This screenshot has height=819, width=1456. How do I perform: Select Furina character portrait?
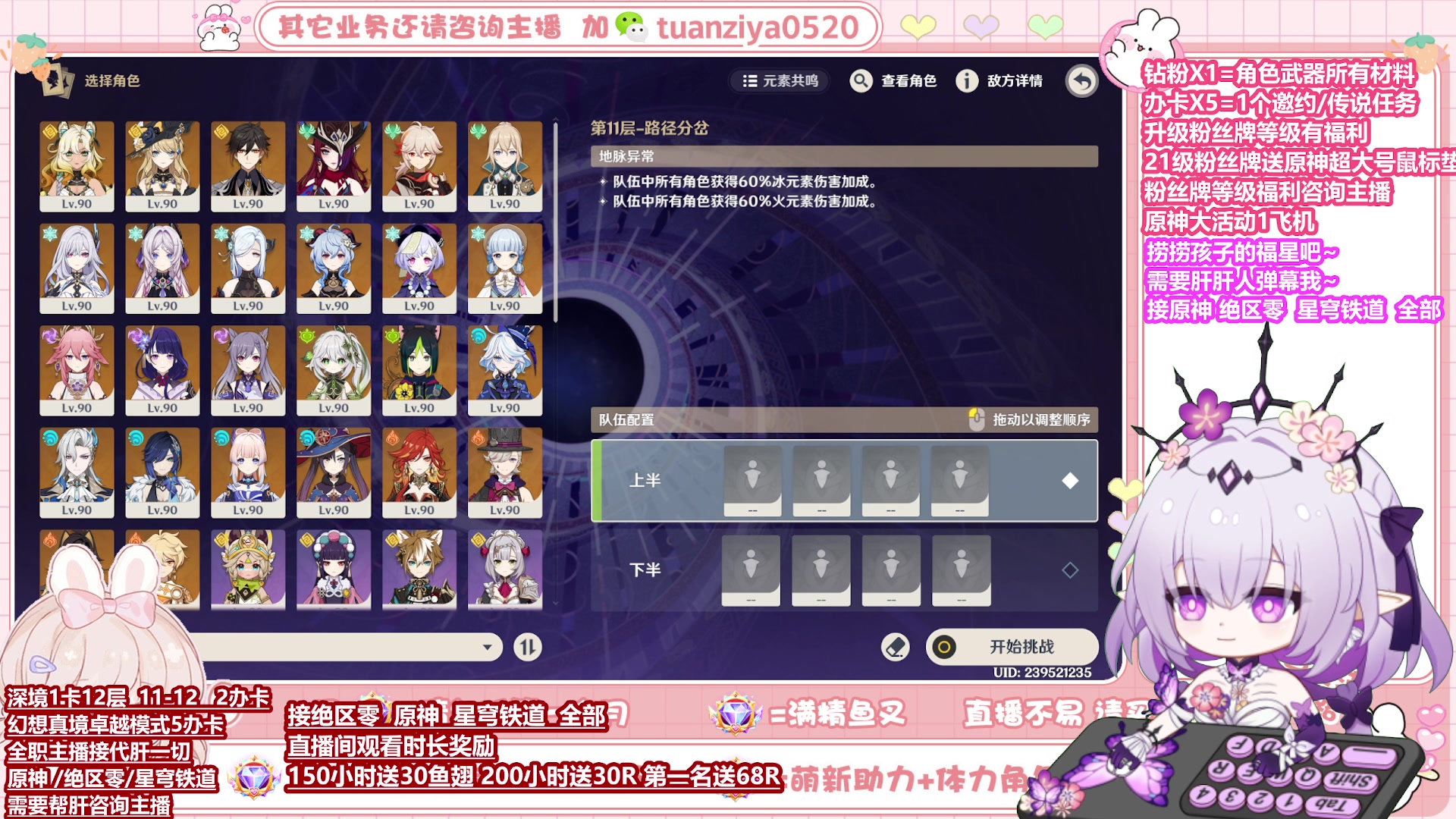pyautogui.click(x=505, y=371)
